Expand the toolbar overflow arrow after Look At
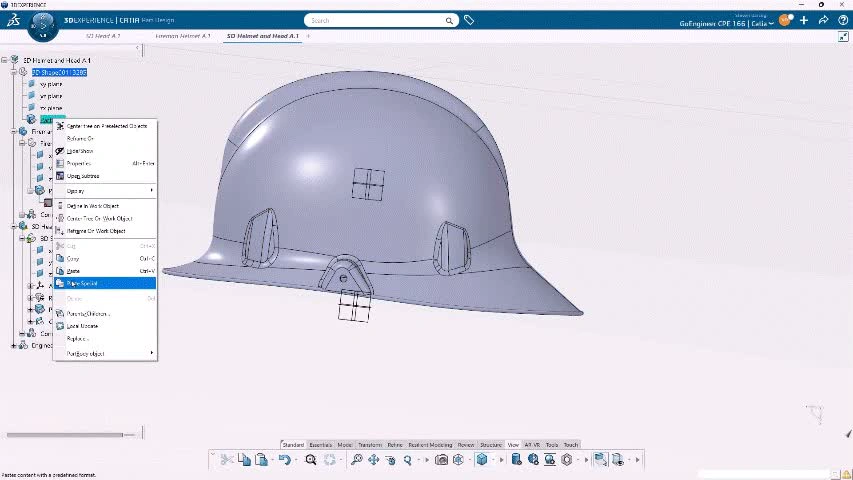Viewport: 853px width, 480px height. coord(427,460)
